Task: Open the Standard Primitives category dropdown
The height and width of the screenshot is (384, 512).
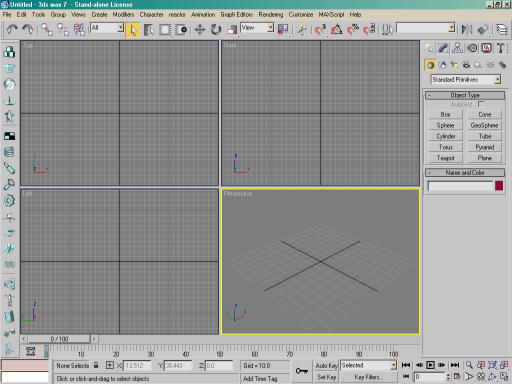Action: pyautogui.click(x=466, y=79)
